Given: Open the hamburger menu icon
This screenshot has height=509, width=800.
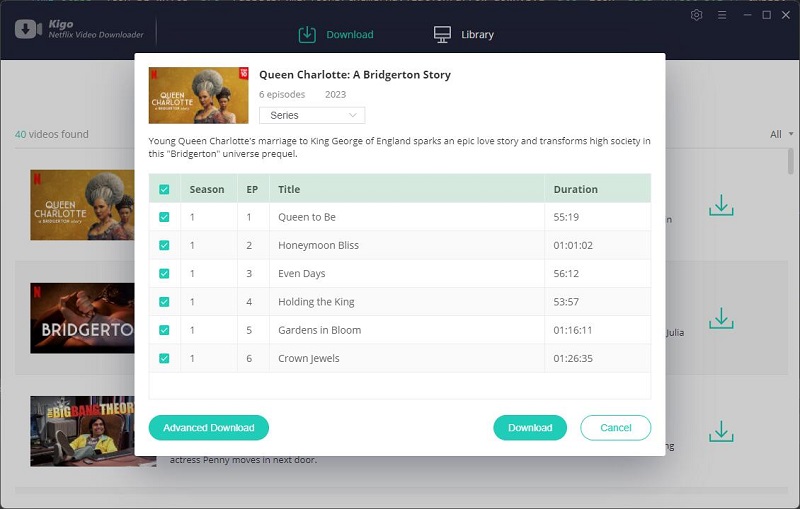Looking at the screenshot, I should pos(722,15).
